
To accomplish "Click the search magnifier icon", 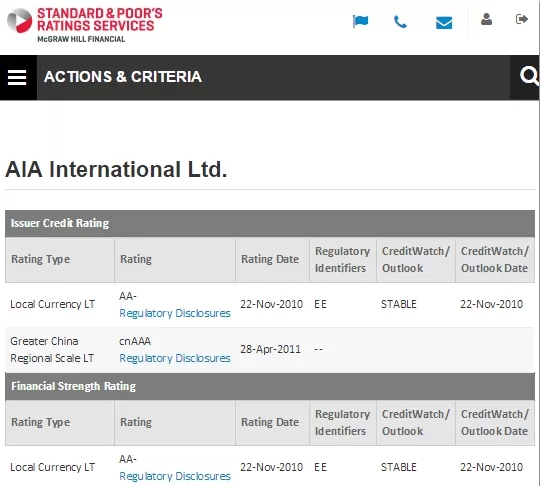I will 529,76.
